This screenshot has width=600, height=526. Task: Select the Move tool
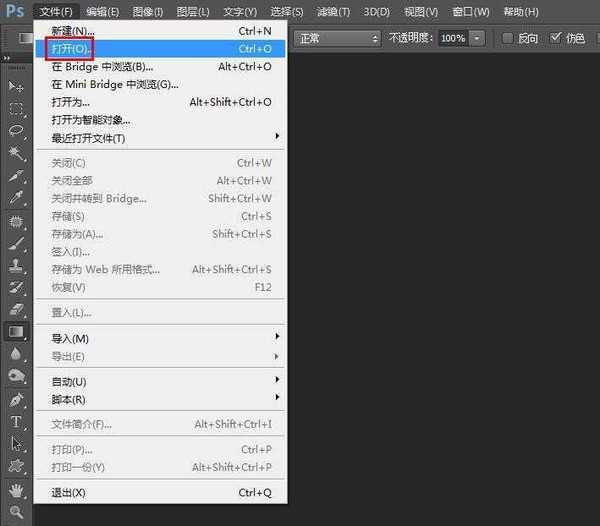click(x=16, y=87)
